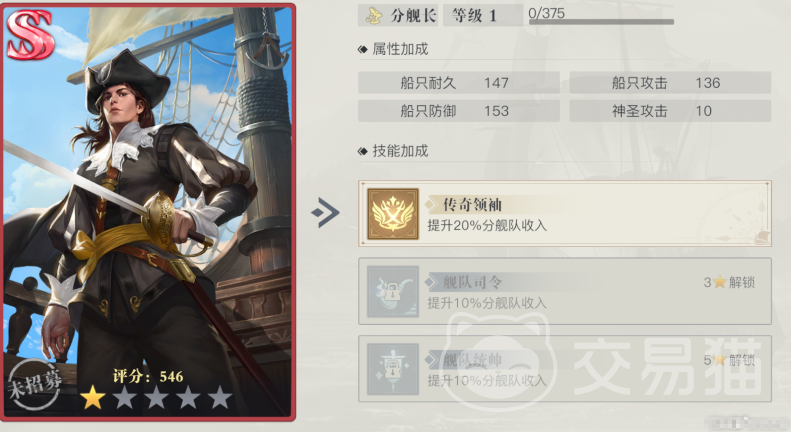This screenshot has width=791, height=432.
Task: Click the locked 舰队司令 skill icon
Action: tap(393, 292)
